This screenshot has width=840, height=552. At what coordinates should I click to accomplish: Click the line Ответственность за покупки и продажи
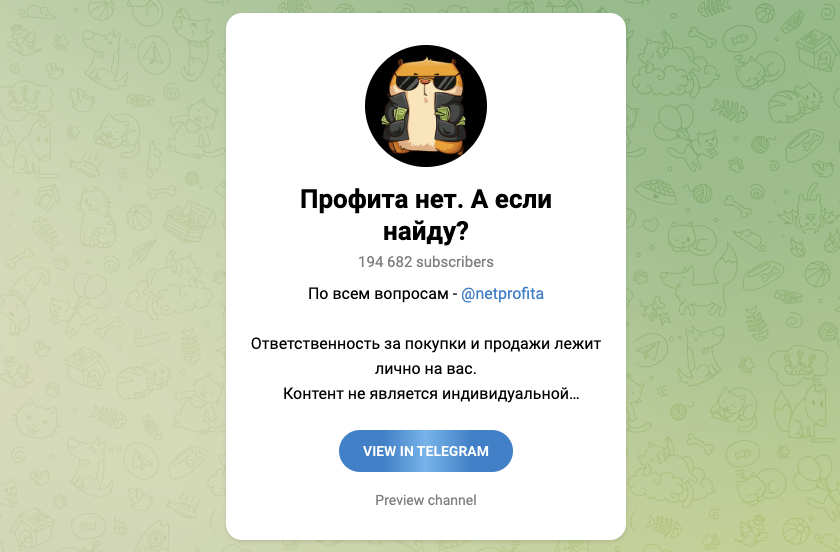click(426, 344)
